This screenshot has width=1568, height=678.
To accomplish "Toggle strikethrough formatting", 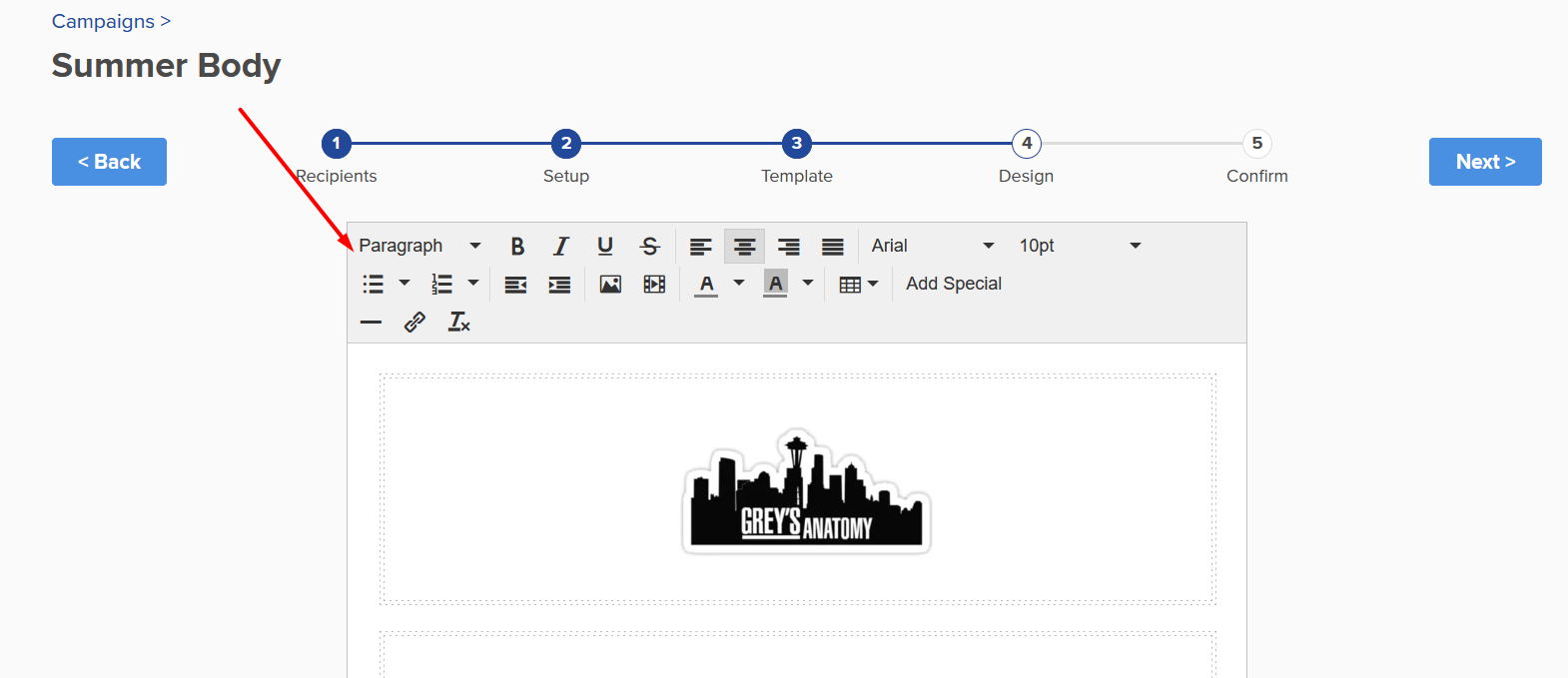I will (650, 246).
